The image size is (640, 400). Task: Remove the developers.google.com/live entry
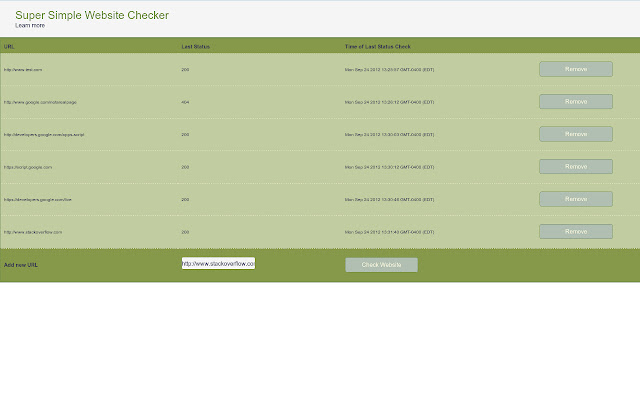(x=576, y=199)
